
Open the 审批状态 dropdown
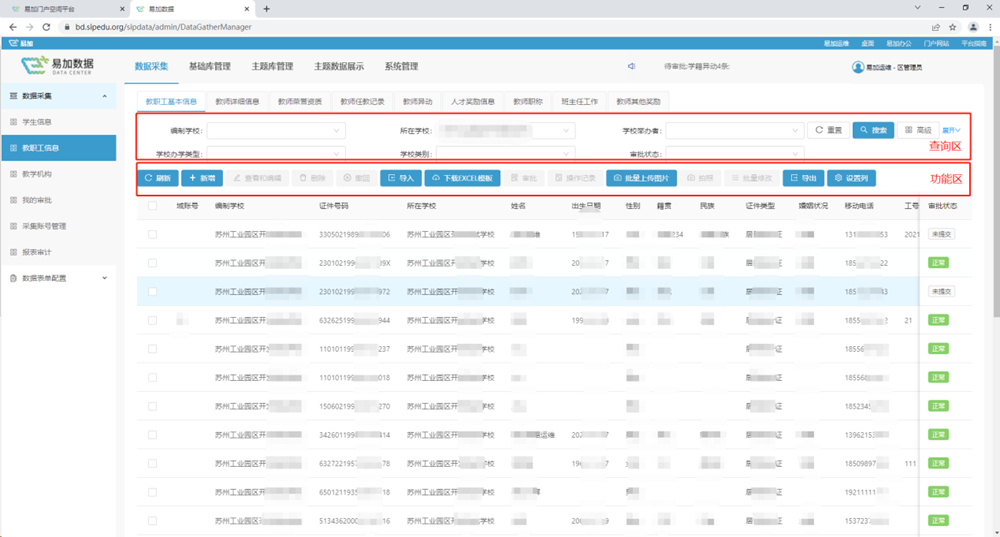tap(735, 154)
